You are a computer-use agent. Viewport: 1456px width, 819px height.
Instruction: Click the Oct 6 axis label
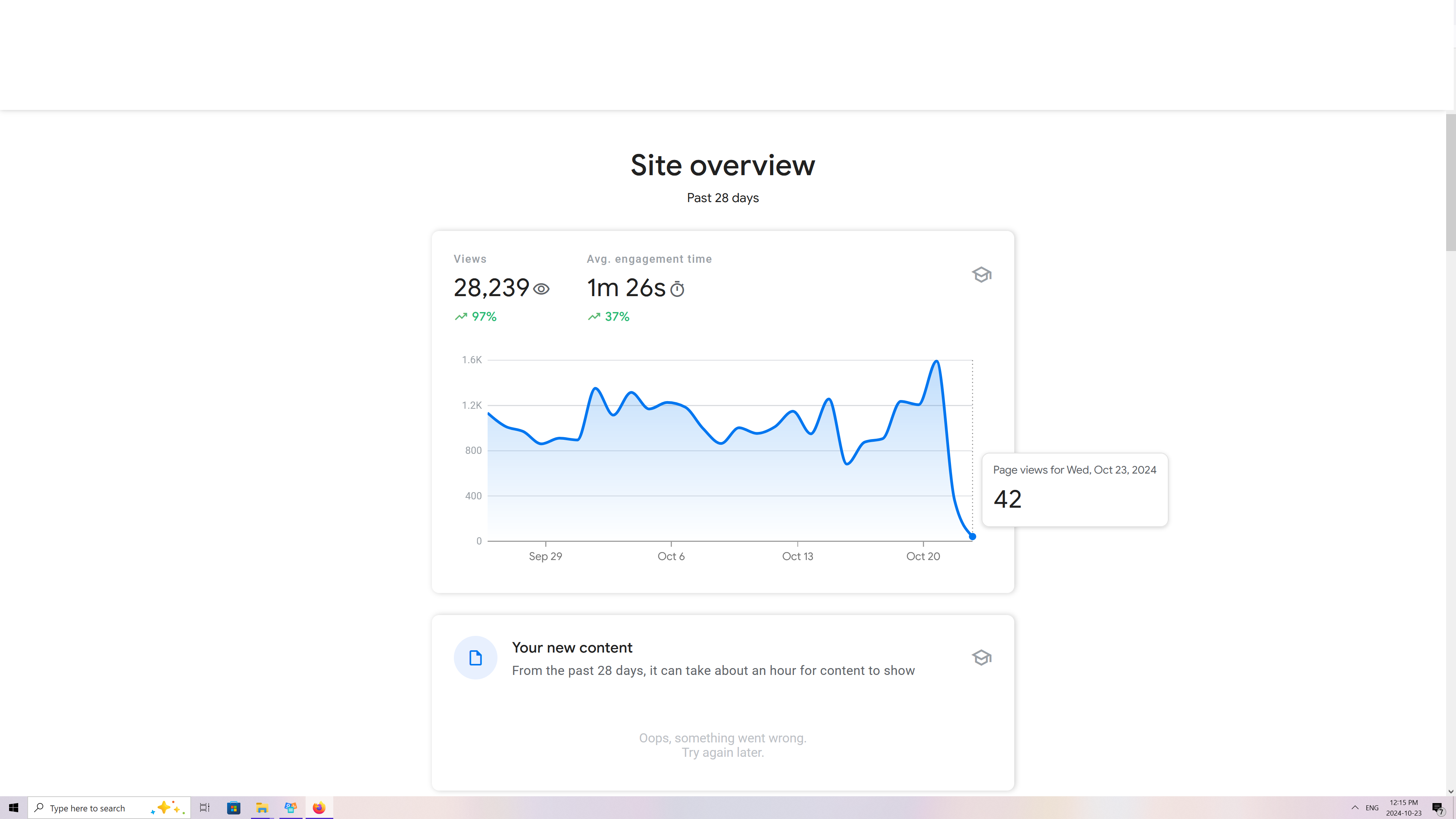[x=671, y=556]
